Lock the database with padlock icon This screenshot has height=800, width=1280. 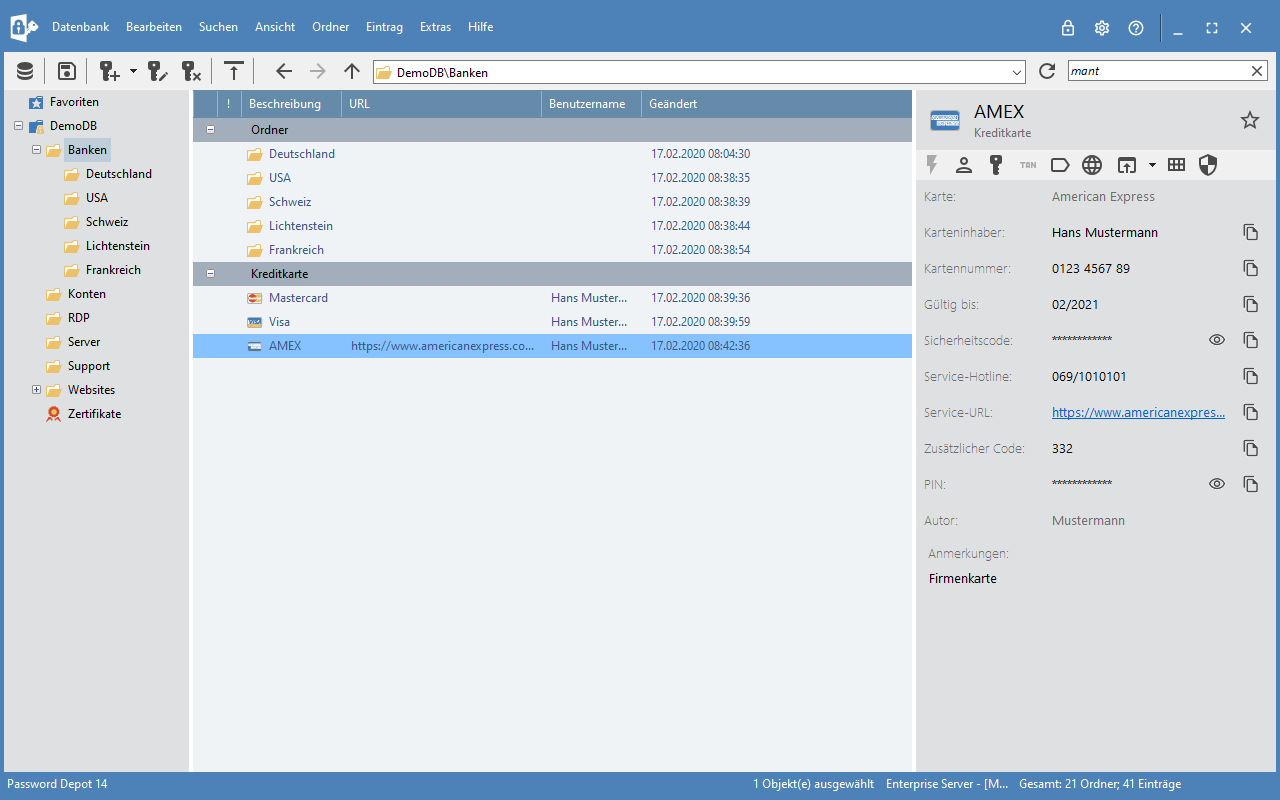1068,28
